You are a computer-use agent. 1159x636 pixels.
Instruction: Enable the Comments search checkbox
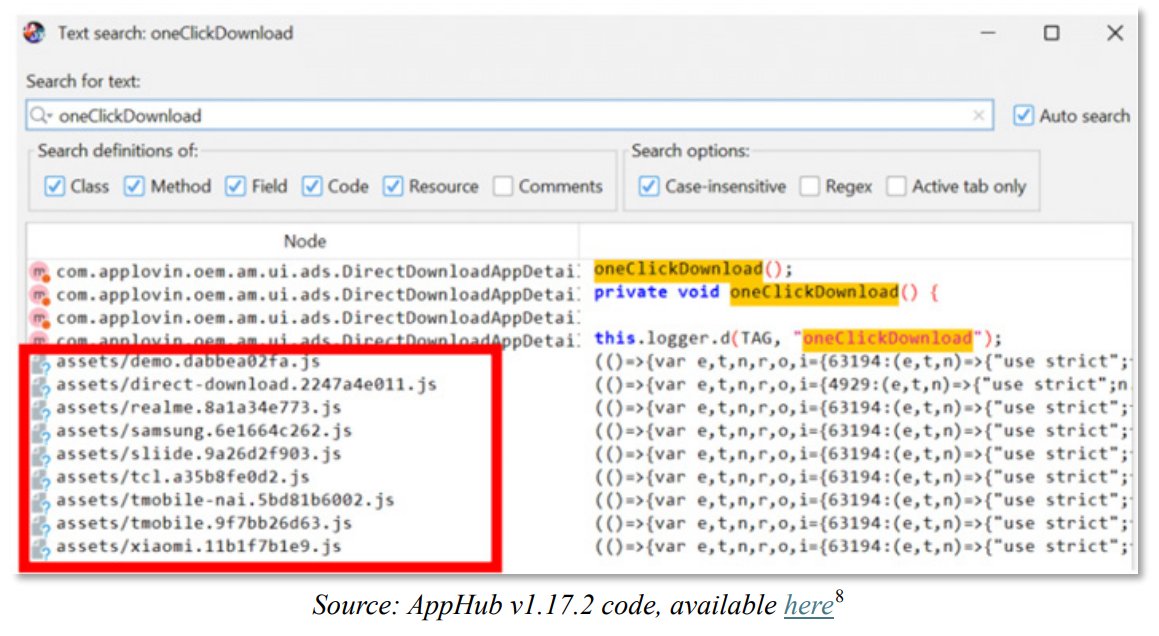point(503,186)
